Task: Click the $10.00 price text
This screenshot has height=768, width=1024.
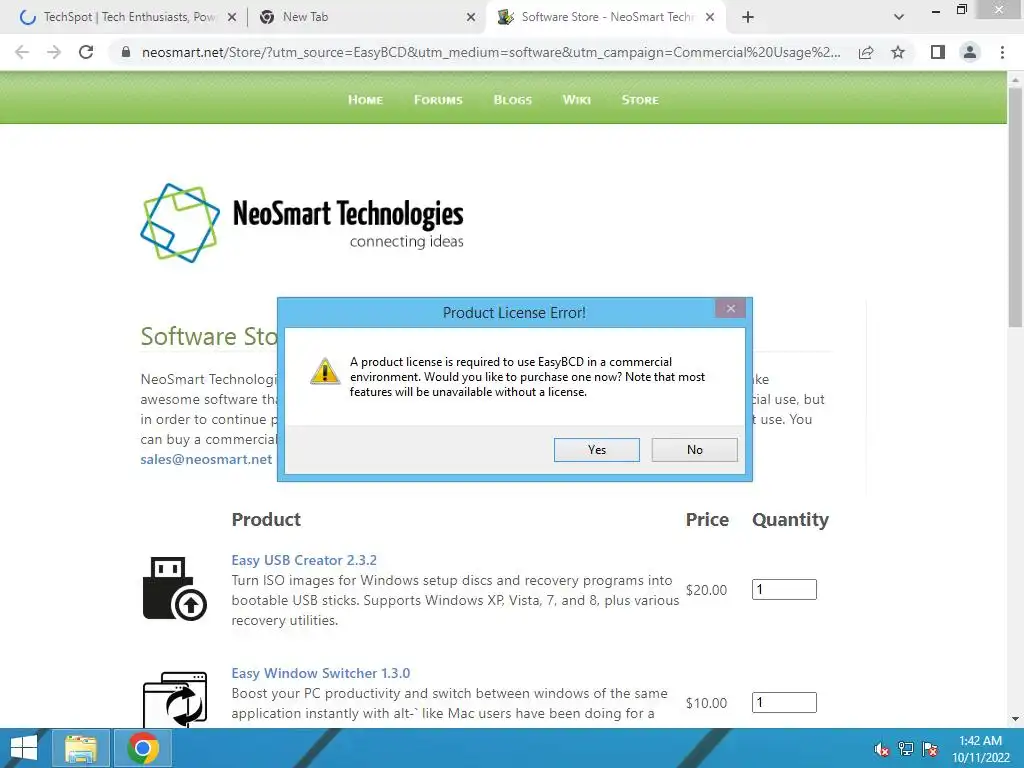Action: (706, 703)
